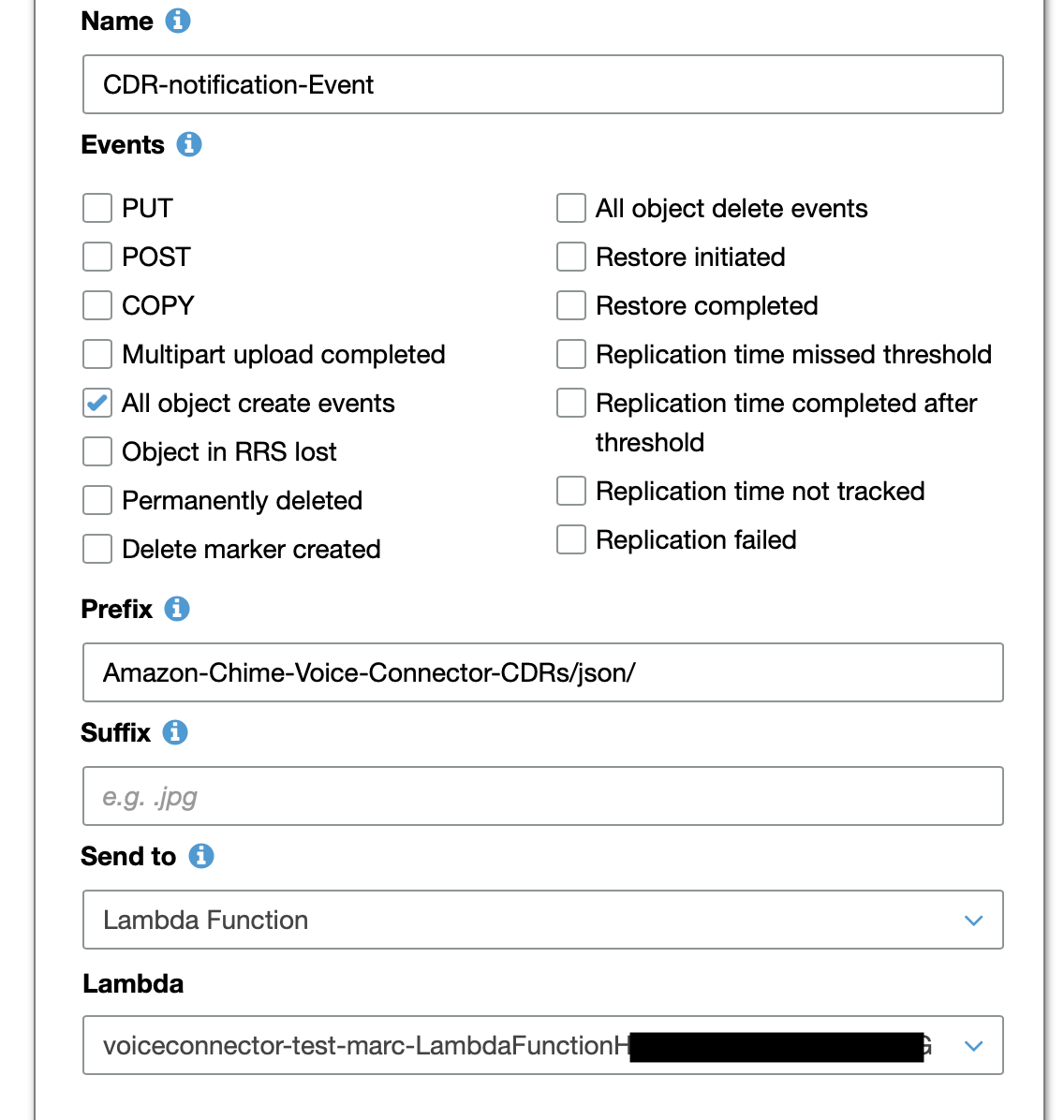The width and height of the screenshot is (1064, 1120).
Task: Enable the PUT event checkbox
Action: pyautogui.click(x=97, y=208)
